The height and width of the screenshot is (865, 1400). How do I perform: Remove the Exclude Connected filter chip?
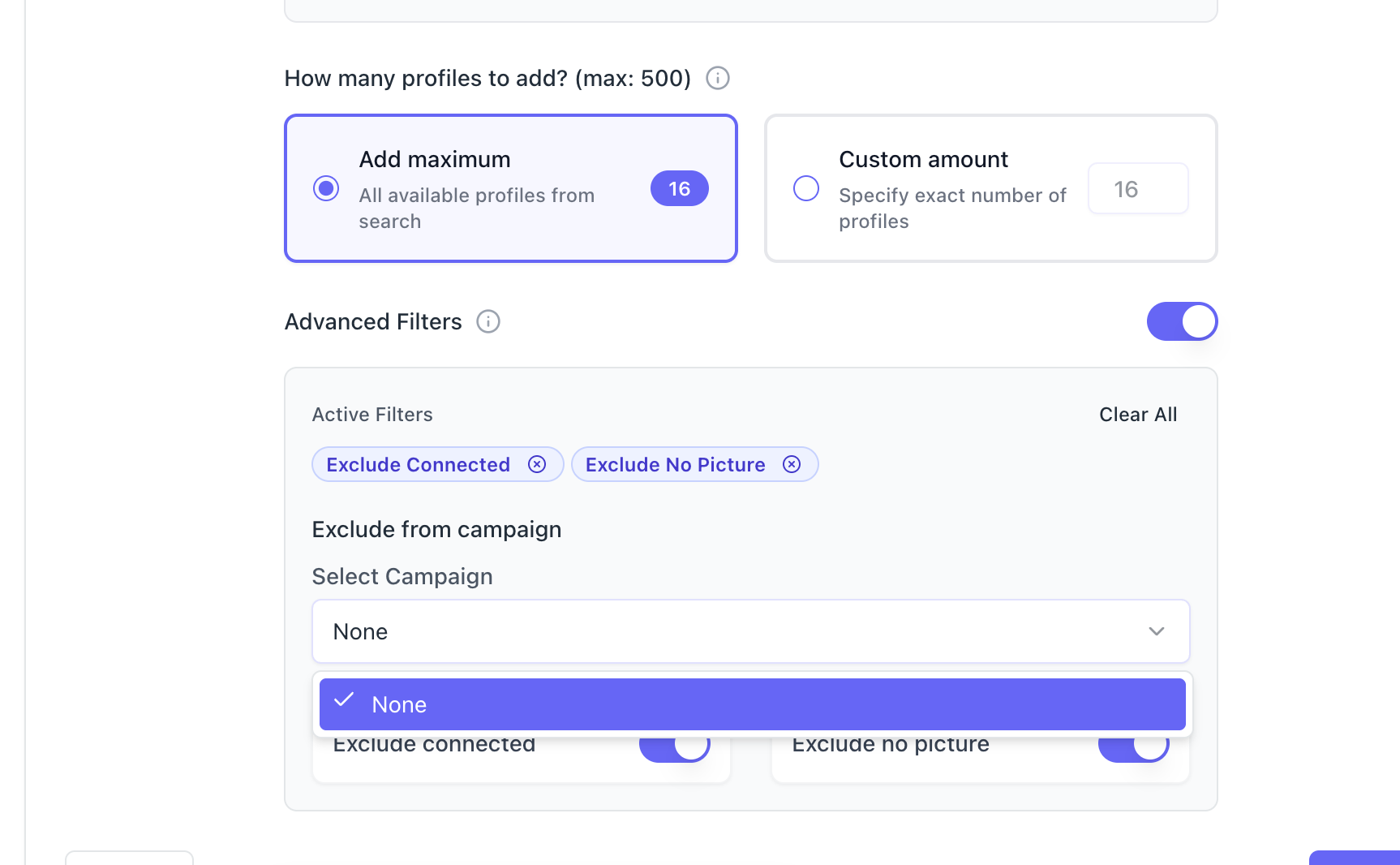coord(537,464)
